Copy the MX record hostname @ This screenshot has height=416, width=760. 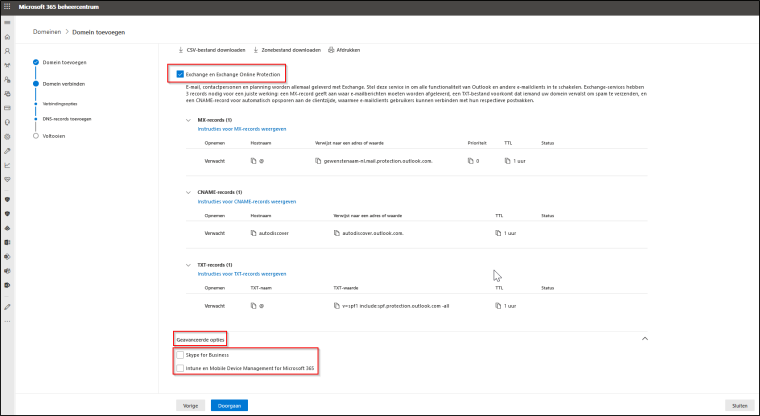click(253, 161)
